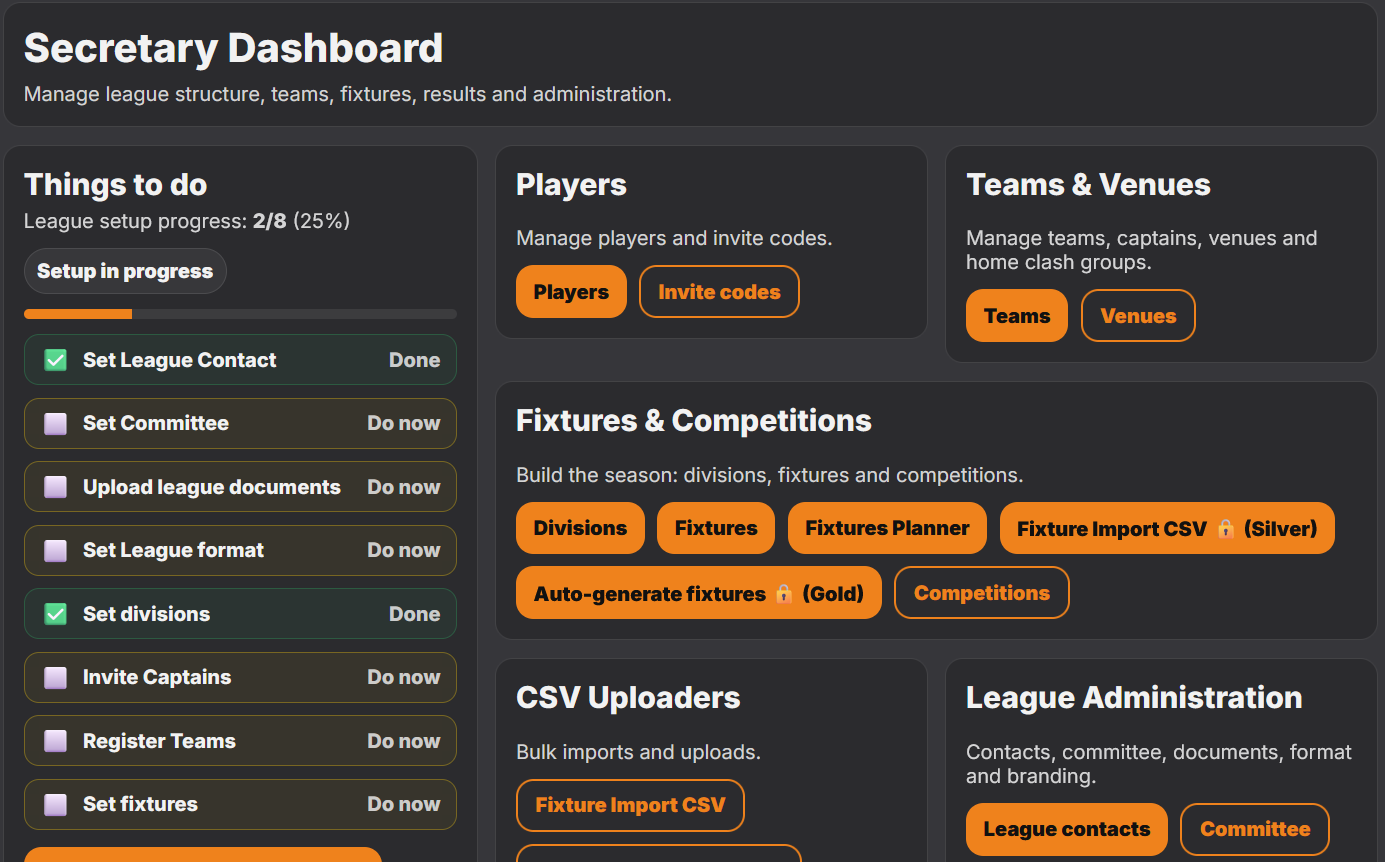Open the Teams management button
The width and height of the screenshot is (1385, 862).
(x=1016, y=316)
